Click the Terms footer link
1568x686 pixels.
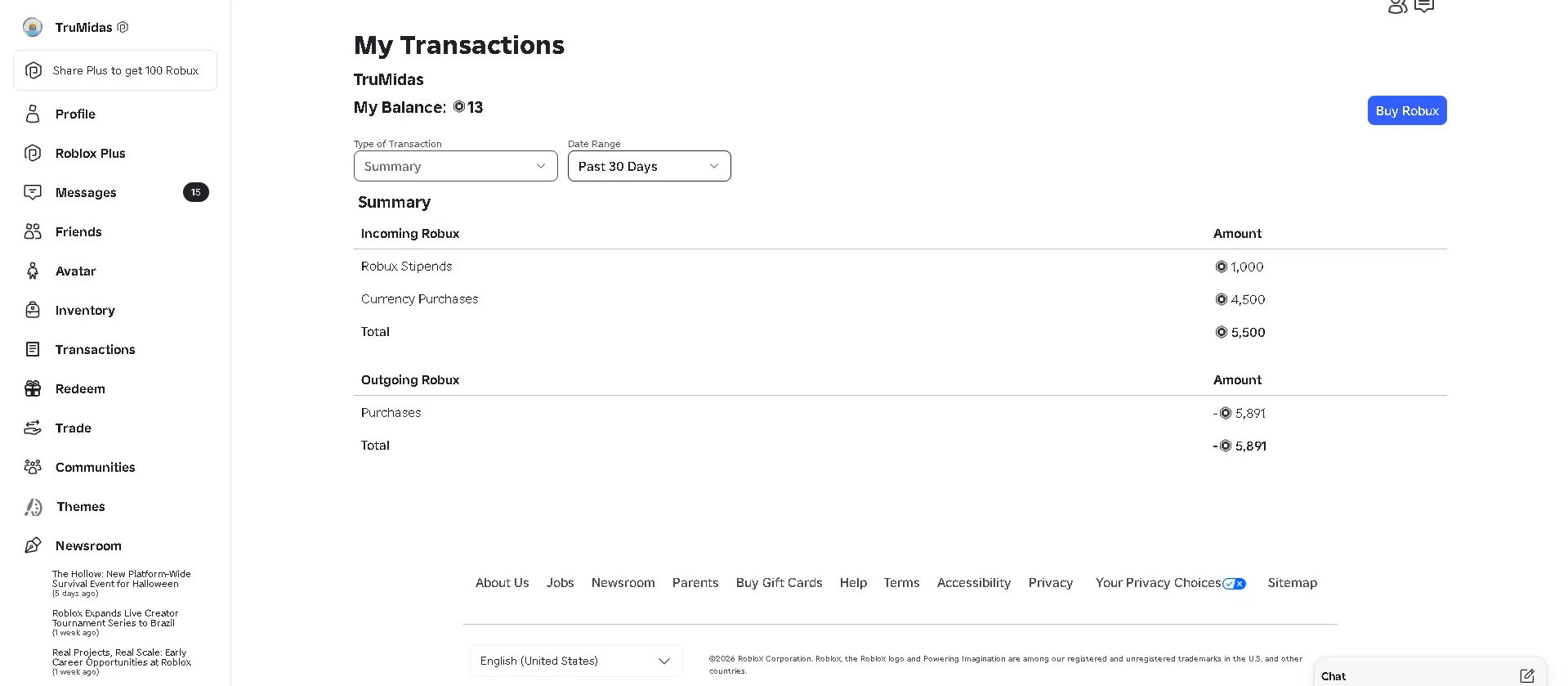pos(901,583)
